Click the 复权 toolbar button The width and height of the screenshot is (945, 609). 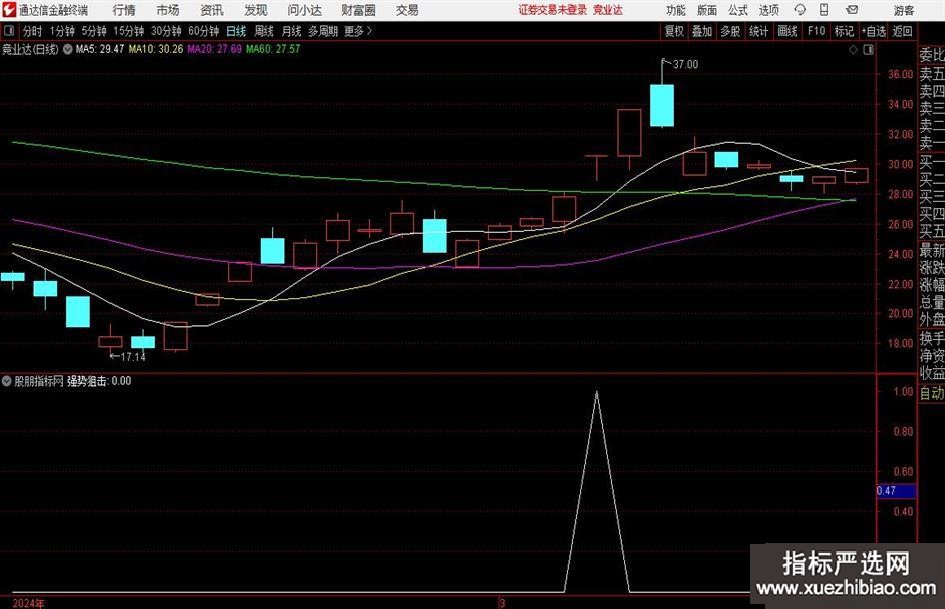[674, 31]
